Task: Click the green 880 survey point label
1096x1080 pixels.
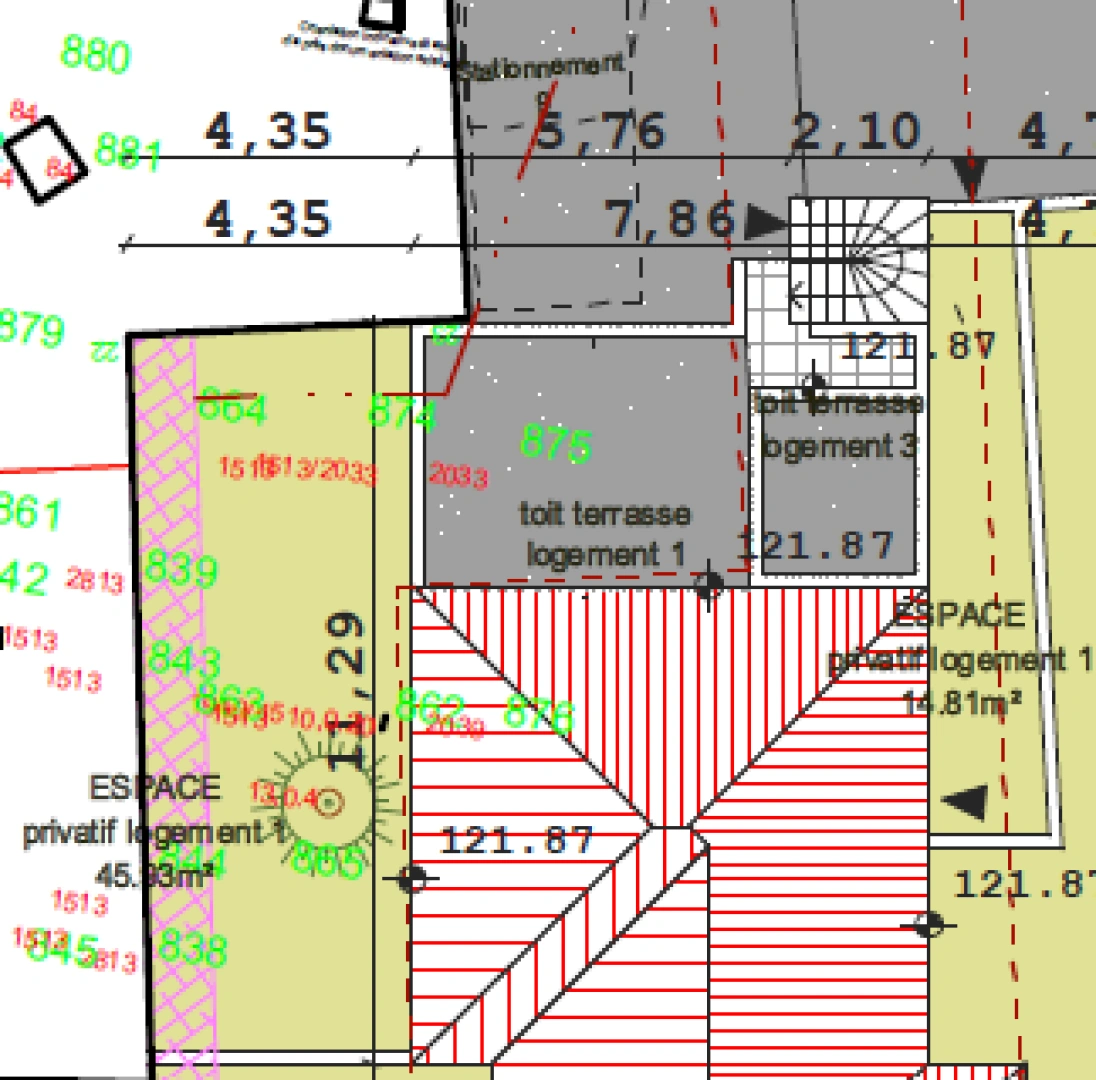Action: point(96,54)
